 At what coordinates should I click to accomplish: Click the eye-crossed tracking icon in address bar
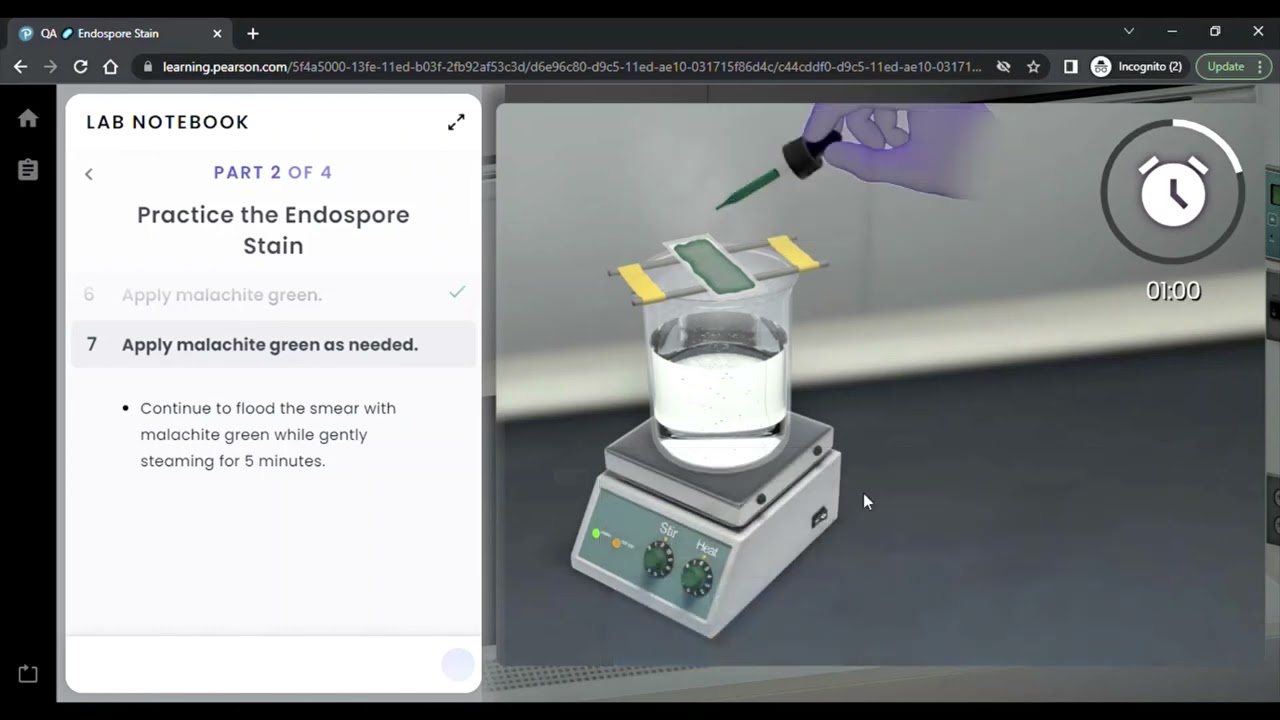1003,66
